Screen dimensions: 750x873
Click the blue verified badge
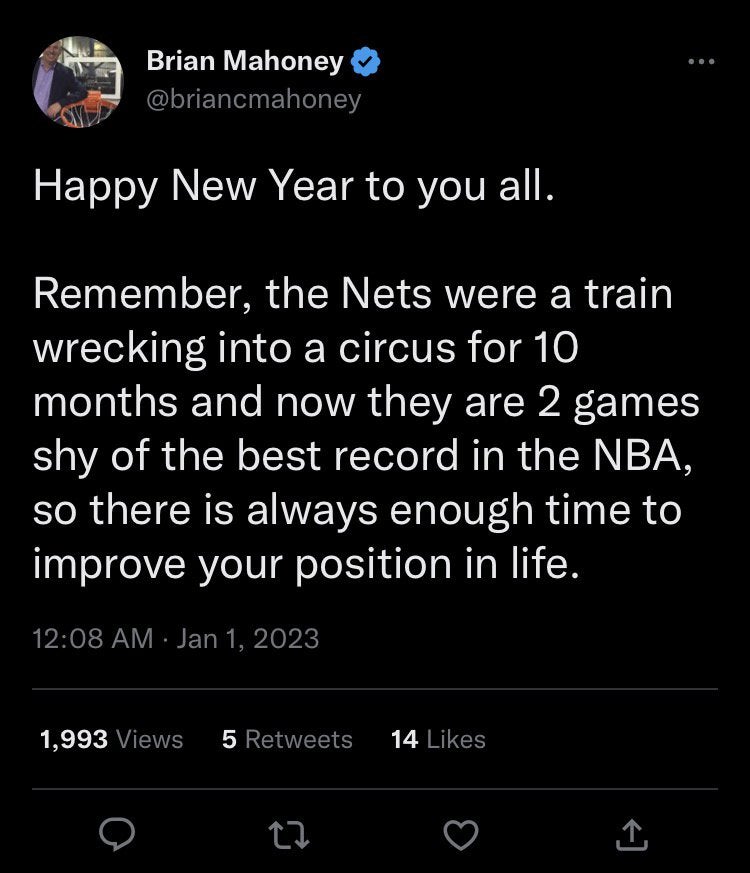pos(365,62)
